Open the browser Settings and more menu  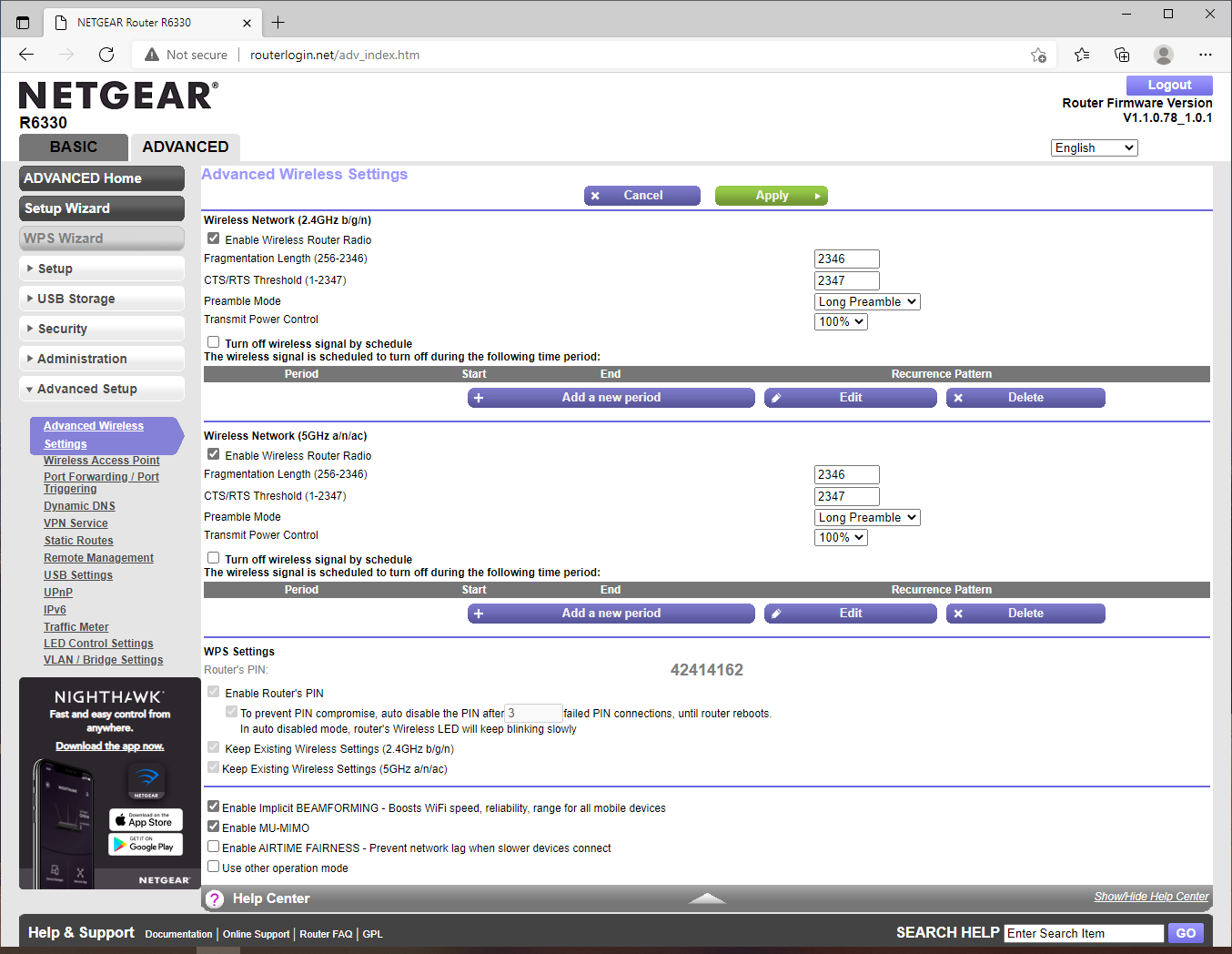point(1206,55)
